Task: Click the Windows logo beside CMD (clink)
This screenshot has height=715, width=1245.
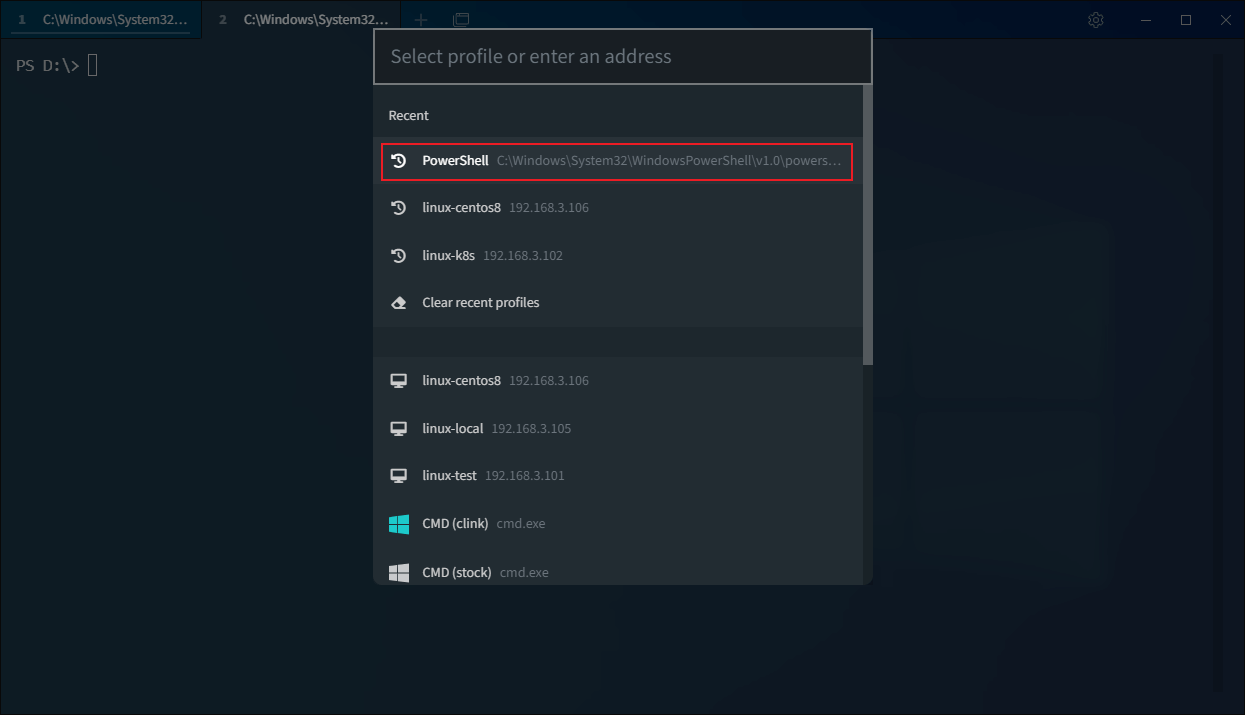Action: click(x=399, y=524)
